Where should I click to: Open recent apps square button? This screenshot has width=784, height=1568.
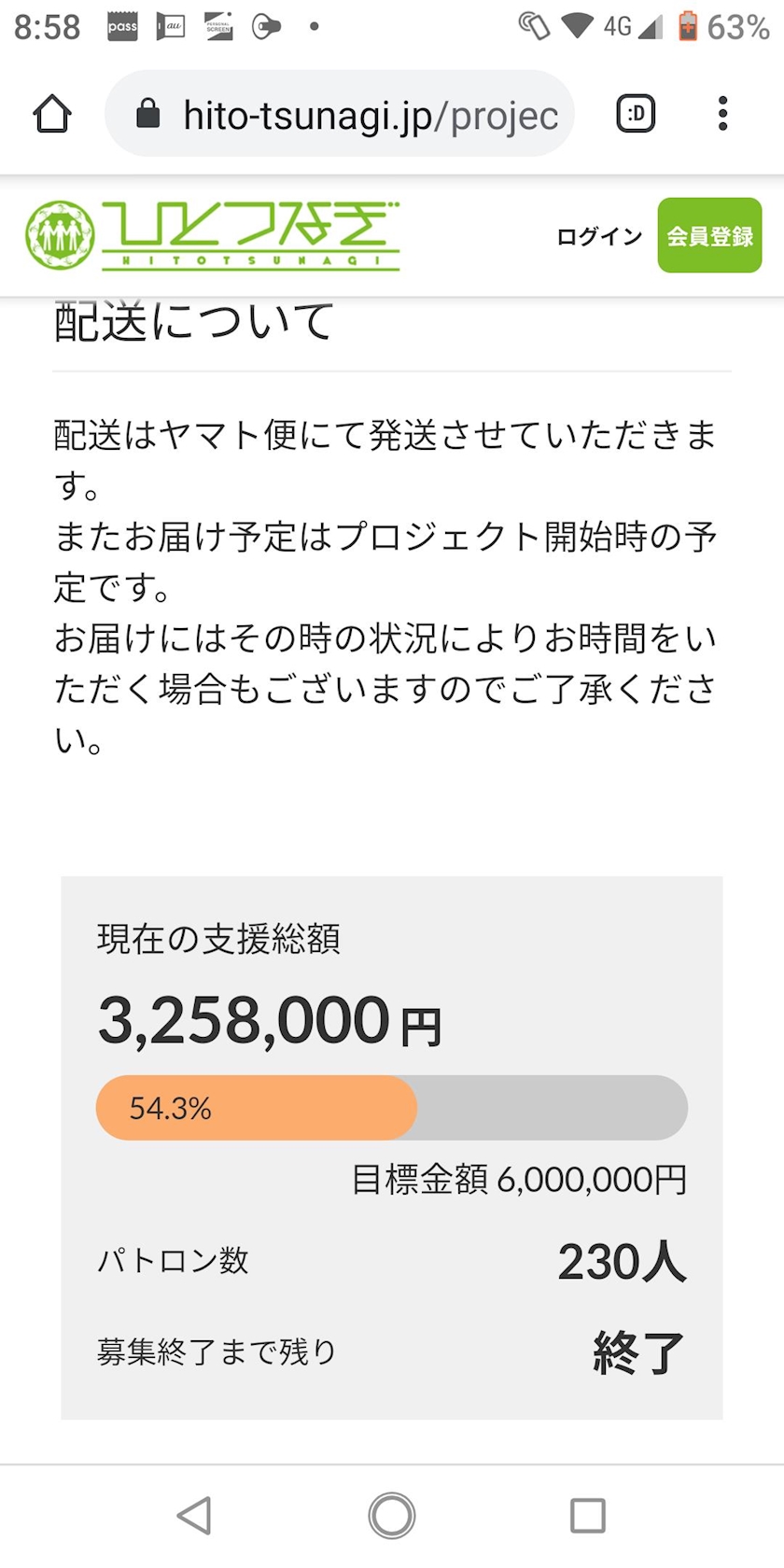point(587,1516)
